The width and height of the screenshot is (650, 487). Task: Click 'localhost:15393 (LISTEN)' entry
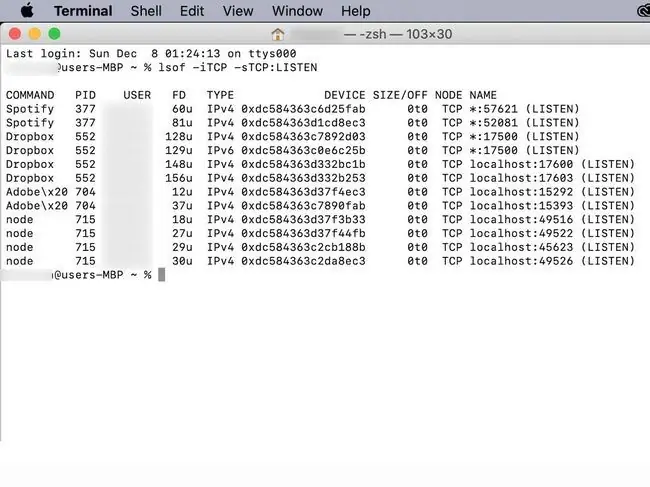pyautogui.click(x=552, y=206)
